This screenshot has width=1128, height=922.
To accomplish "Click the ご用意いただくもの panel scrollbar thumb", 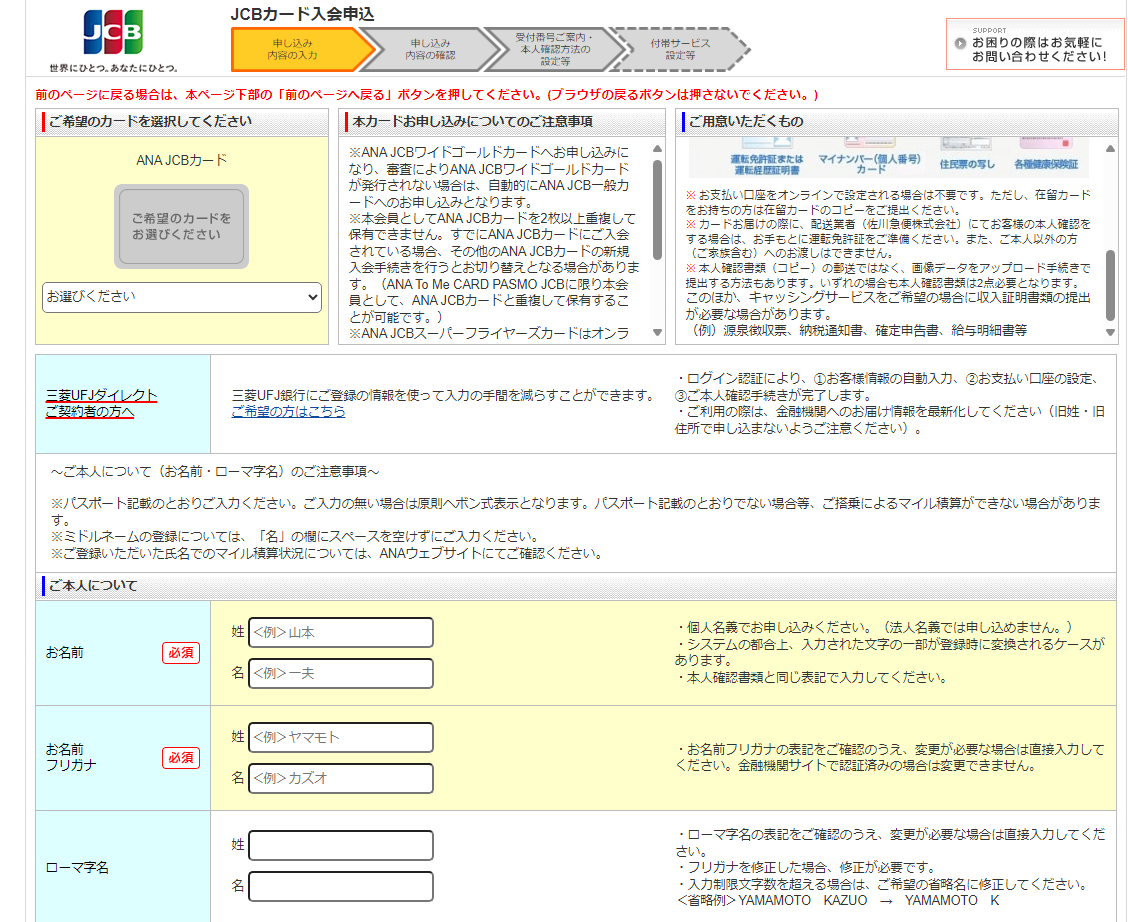I will (x=1109, y=285).
